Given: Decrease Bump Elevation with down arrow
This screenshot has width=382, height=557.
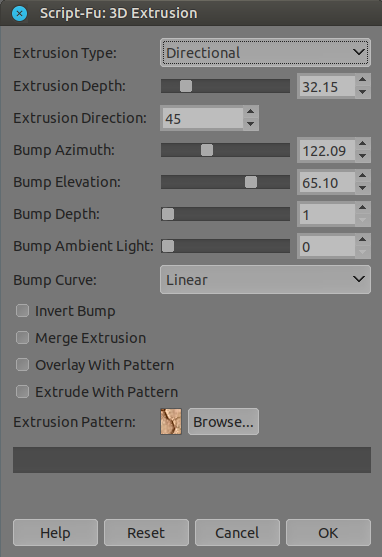Looking at the screenshot, I should click(362, 188).
